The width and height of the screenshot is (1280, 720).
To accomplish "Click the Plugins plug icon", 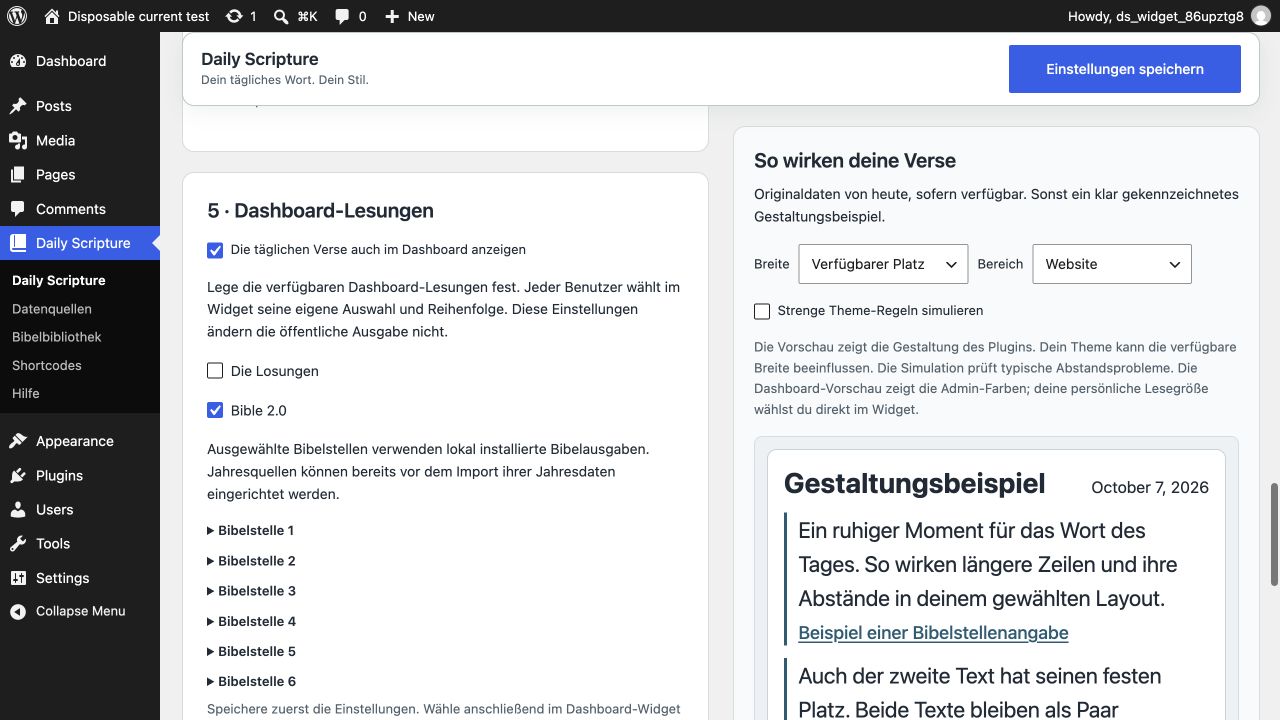I will 18,476.
